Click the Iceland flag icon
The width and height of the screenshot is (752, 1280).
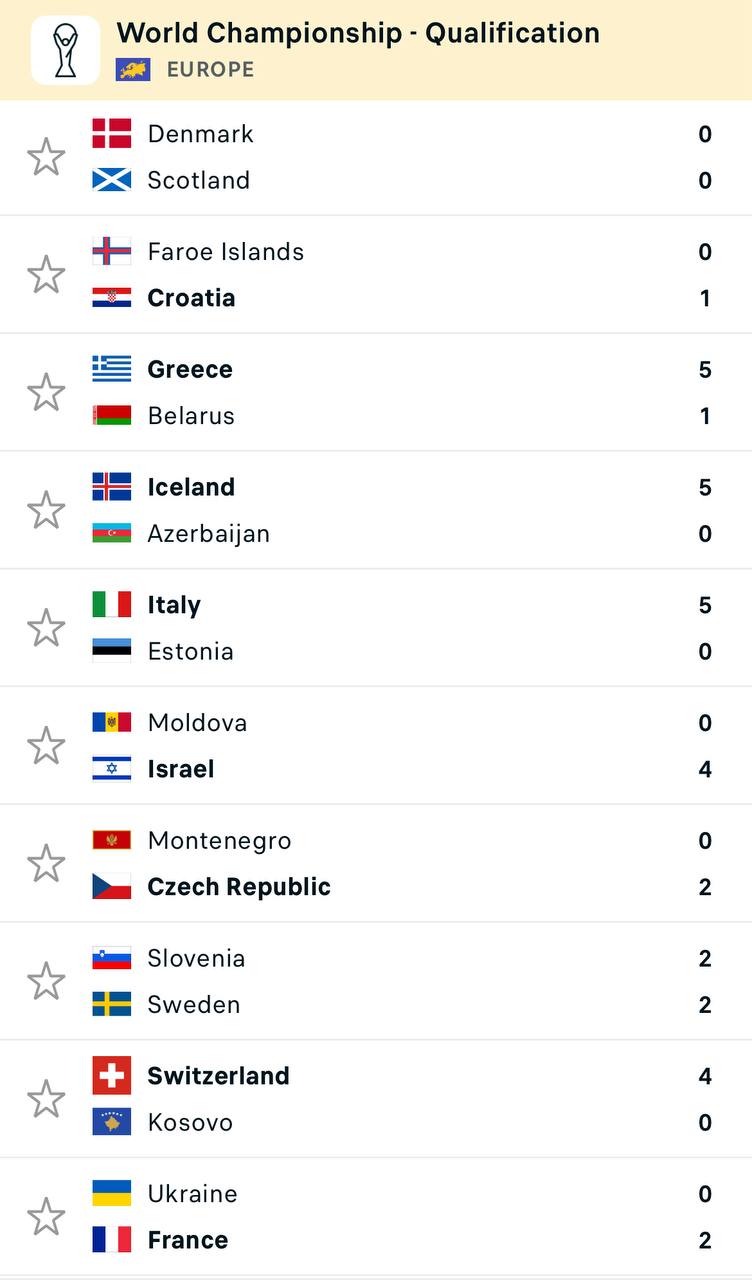pyautogui.click(x=112, y=487)
